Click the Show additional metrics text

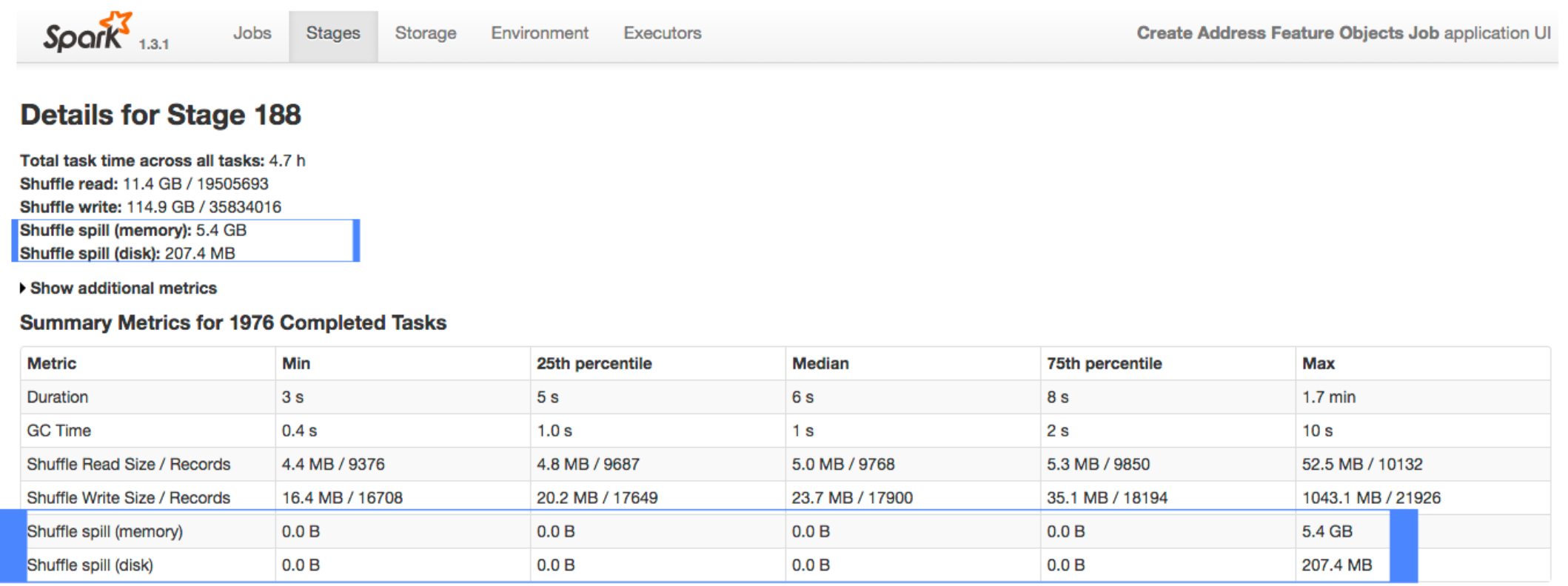tap(124, 288)
